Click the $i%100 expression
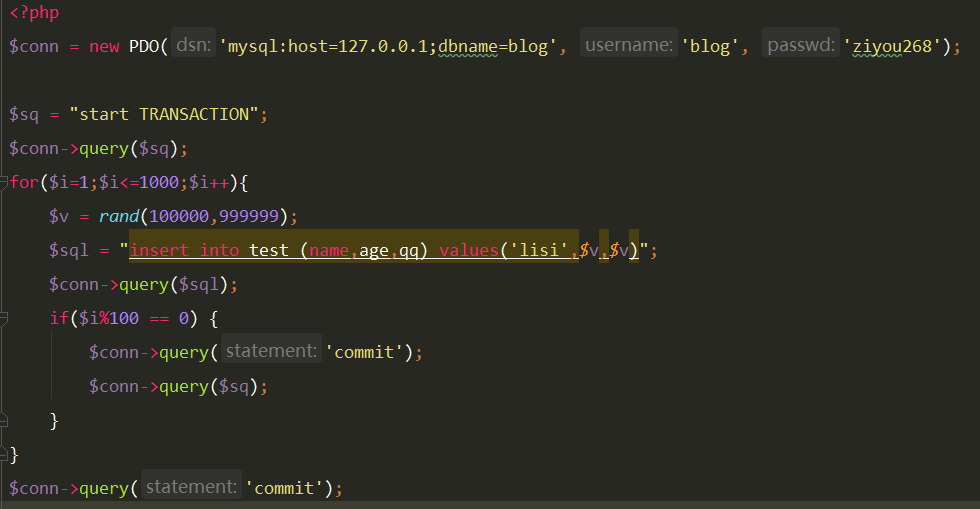 tap(109, 318)
